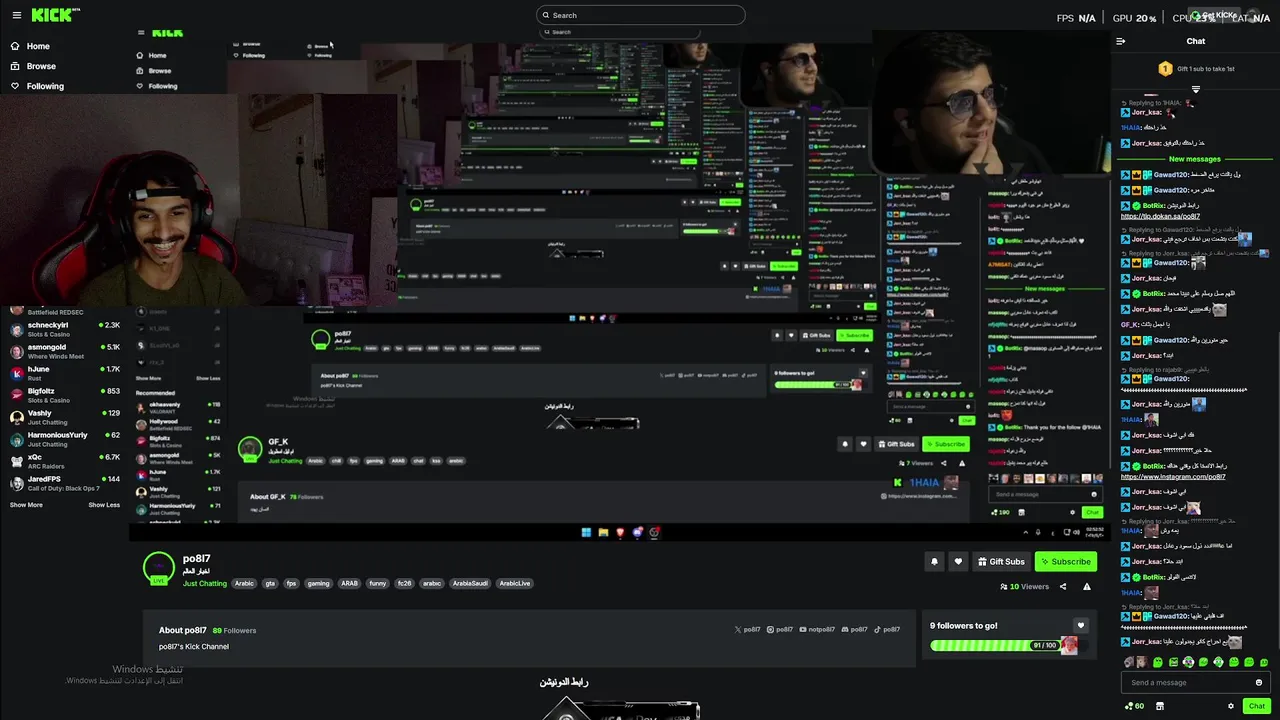
Task: Share the stream via share icon
Action: click(1063, 587)
